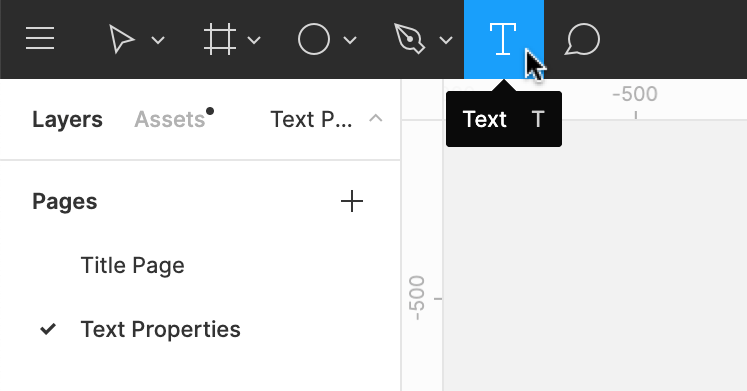The height and width of the screenshot is (391, 747).
Task: Switch to the Layers tab
Action: [x=67, y=120]
